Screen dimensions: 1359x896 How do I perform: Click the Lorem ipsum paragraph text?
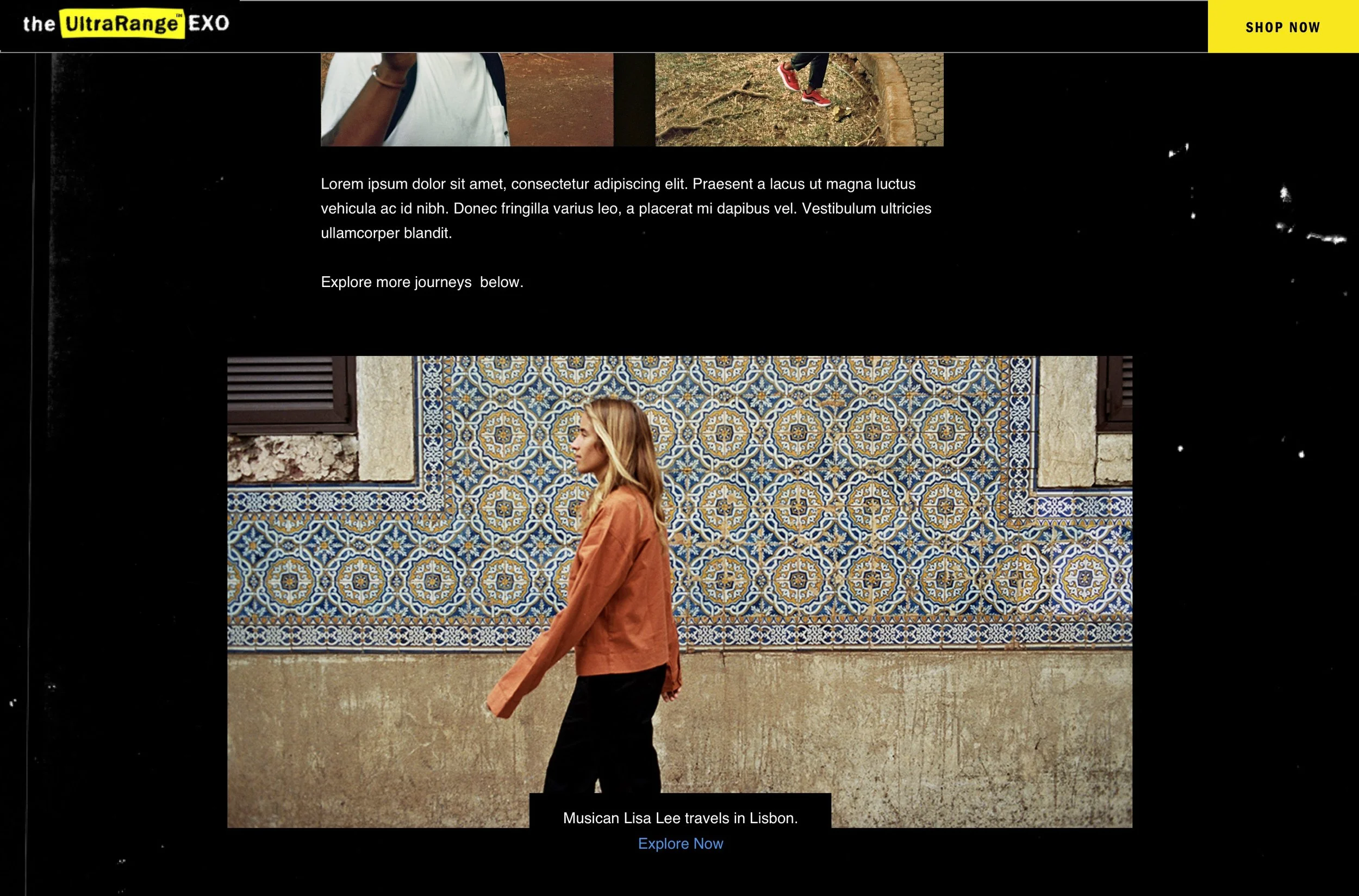click(x=626, y=208)
